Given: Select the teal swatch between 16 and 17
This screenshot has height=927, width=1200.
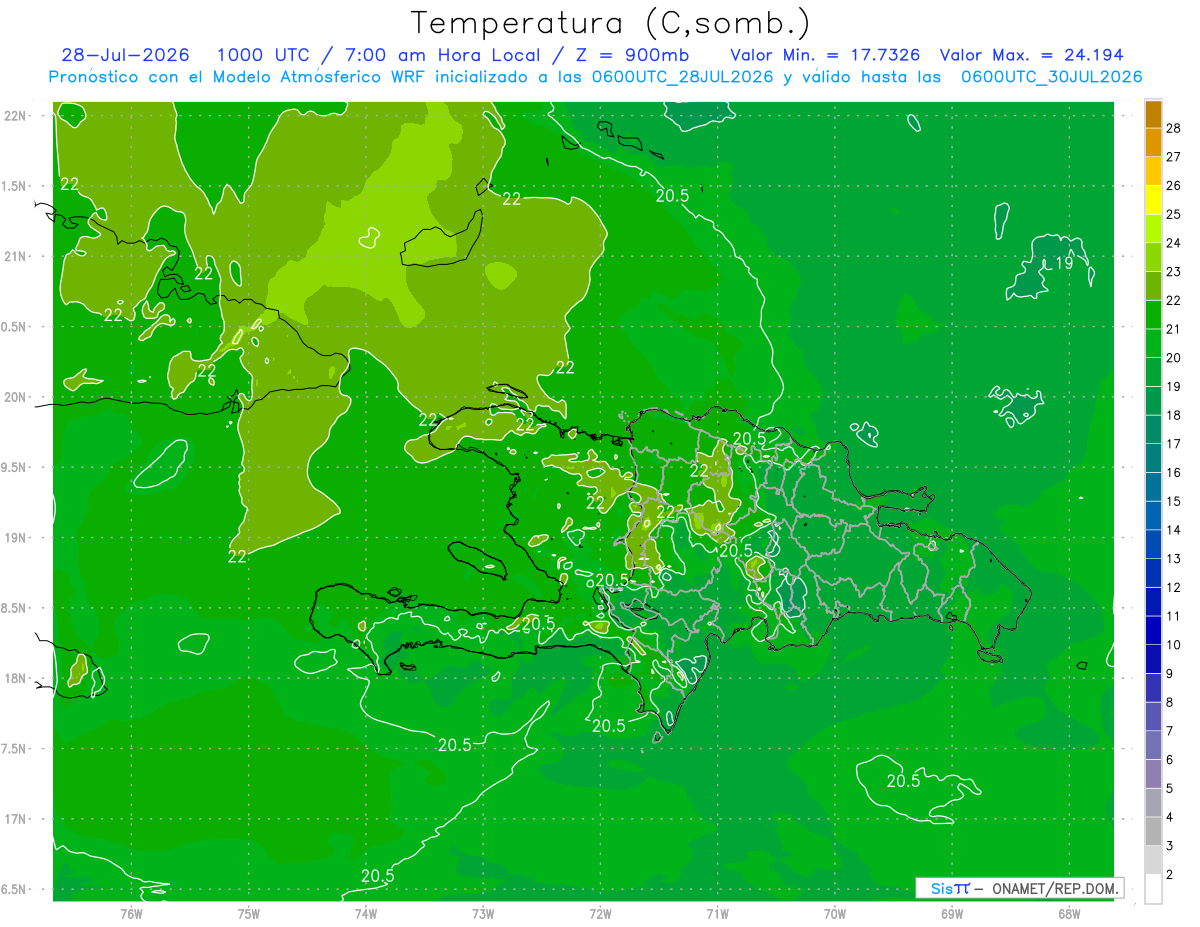Looking at the screenshot, I should pyautogui.click(x=1153, y=459).
